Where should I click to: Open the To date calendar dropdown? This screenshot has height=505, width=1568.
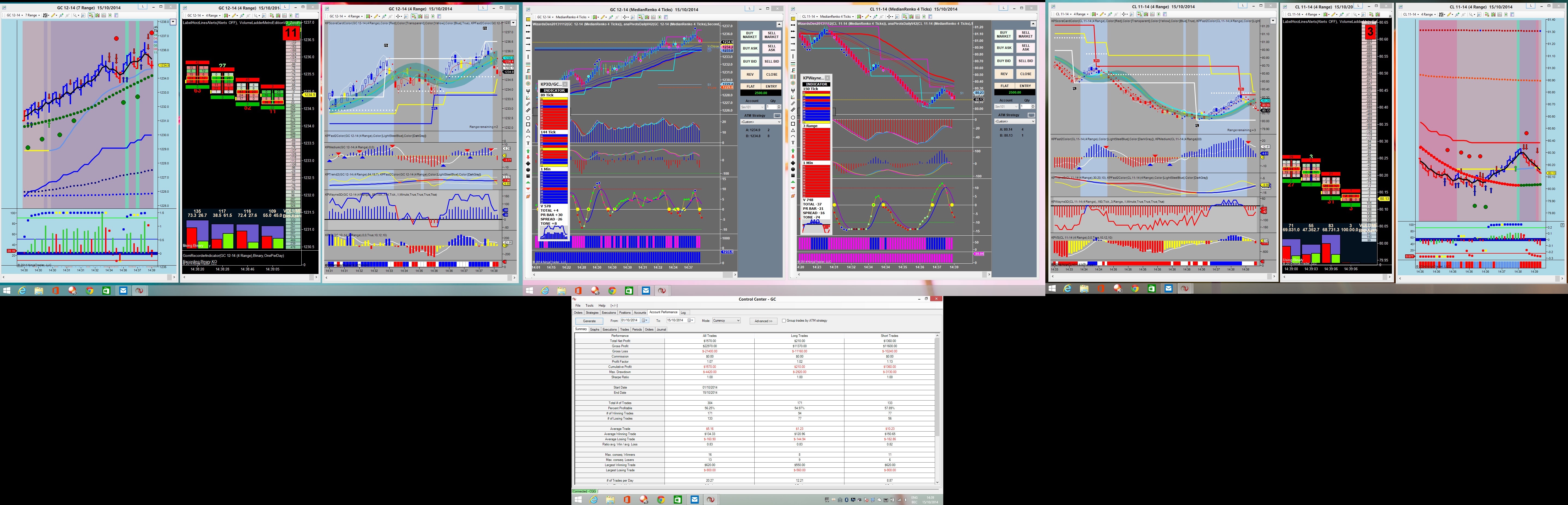click(x=691, y=321)
